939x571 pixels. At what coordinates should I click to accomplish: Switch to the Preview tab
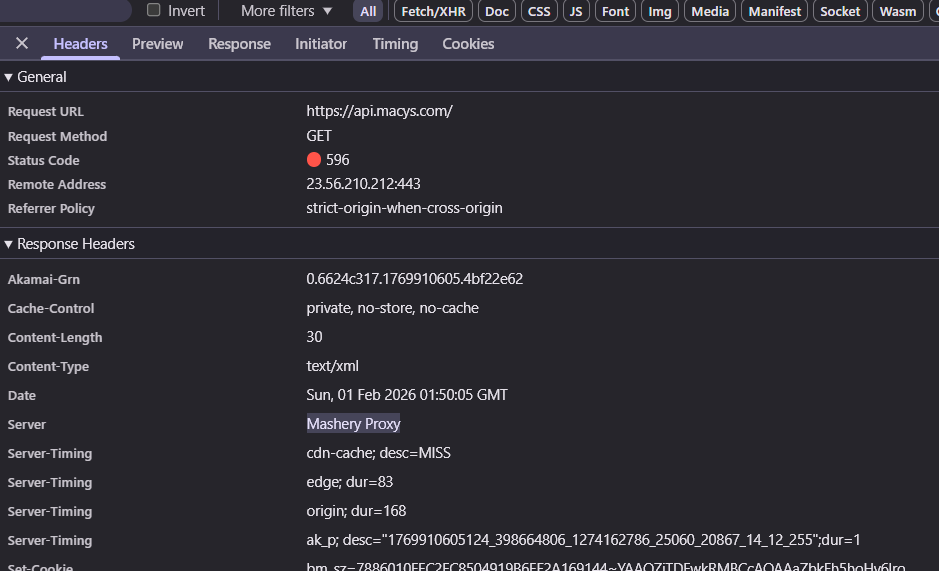[x=157, y=44]
